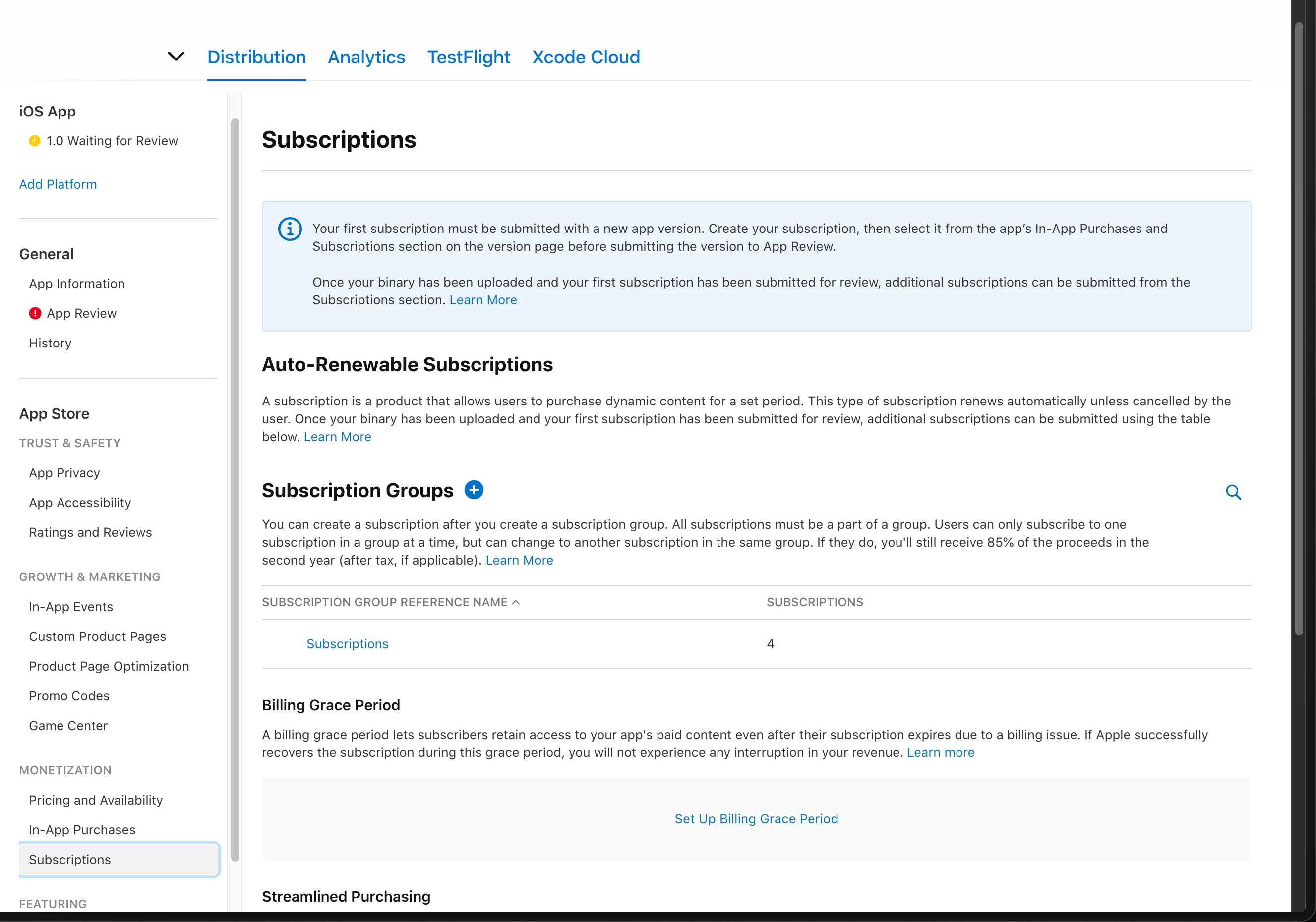Open the Subscriptions group in the table
This screenshot has height=922, width=1316.
click(347, 644)
